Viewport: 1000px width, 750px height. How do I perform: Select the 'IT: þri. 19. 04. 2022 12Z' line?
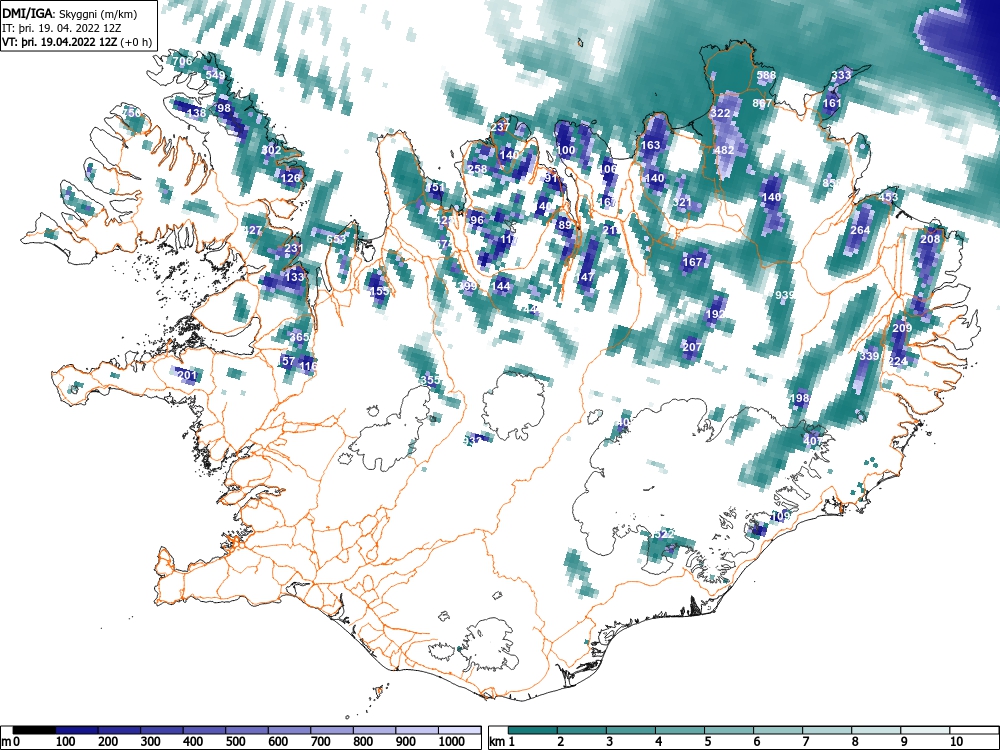pos(61,28)
